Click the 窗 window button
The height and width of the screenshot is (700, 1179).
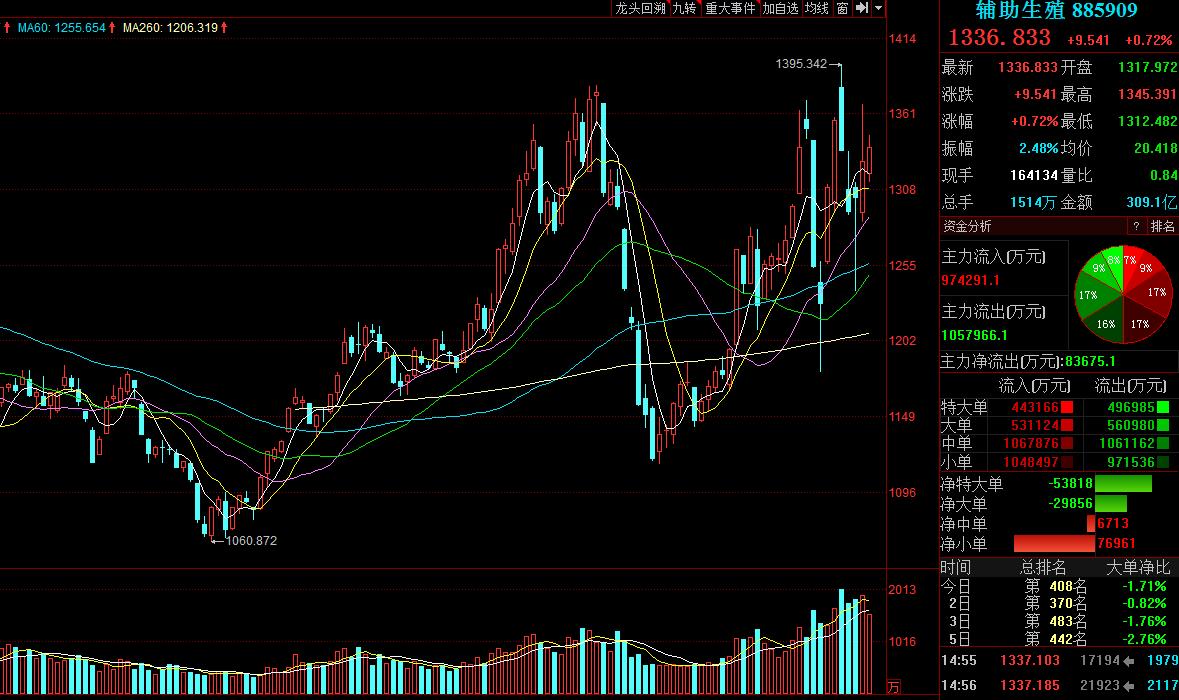tap(842, 8)
